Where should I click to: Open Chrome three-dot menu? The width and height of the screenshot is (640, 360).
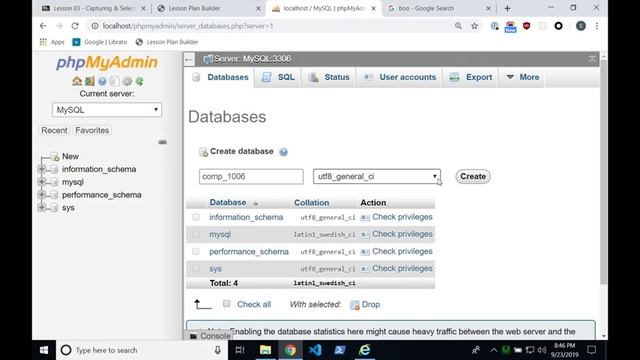[x=597, y=26]
